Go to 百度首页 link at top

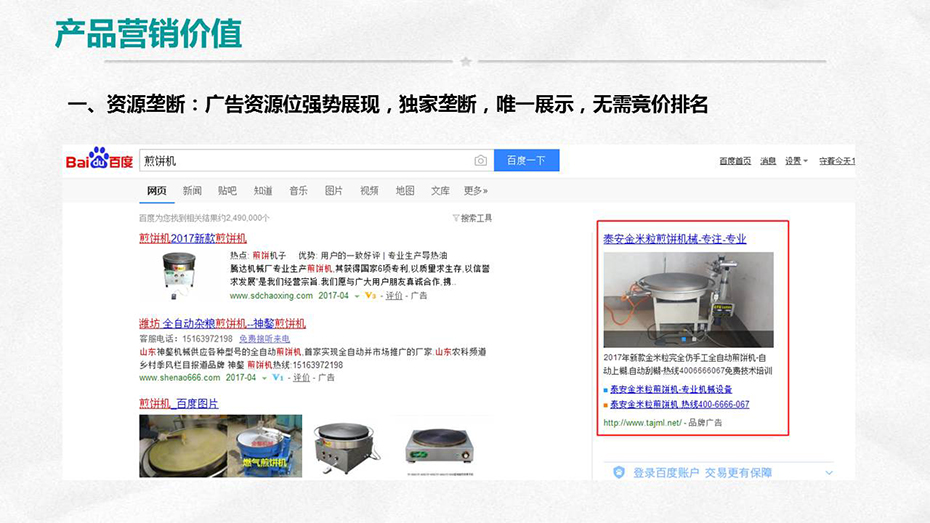coord(735,161)
